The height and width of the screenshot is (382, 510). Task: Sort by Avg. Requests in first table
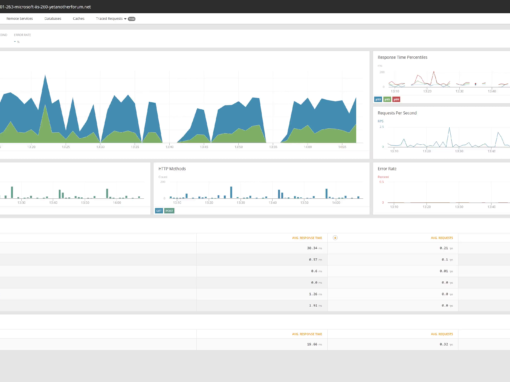point(442,238)
